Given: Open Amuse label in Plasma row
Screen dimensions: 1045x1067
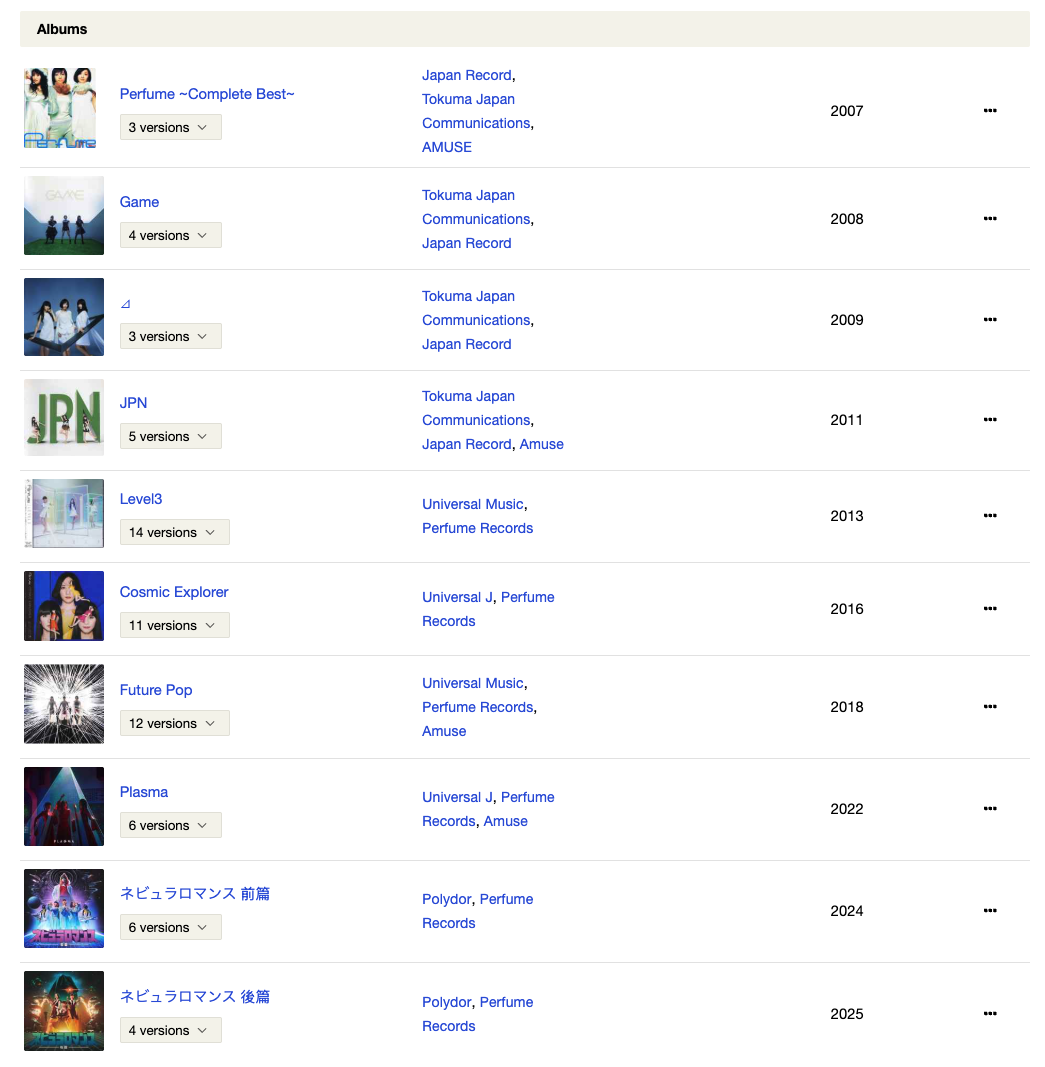Looking at the screenshot, I should point(505,821).
